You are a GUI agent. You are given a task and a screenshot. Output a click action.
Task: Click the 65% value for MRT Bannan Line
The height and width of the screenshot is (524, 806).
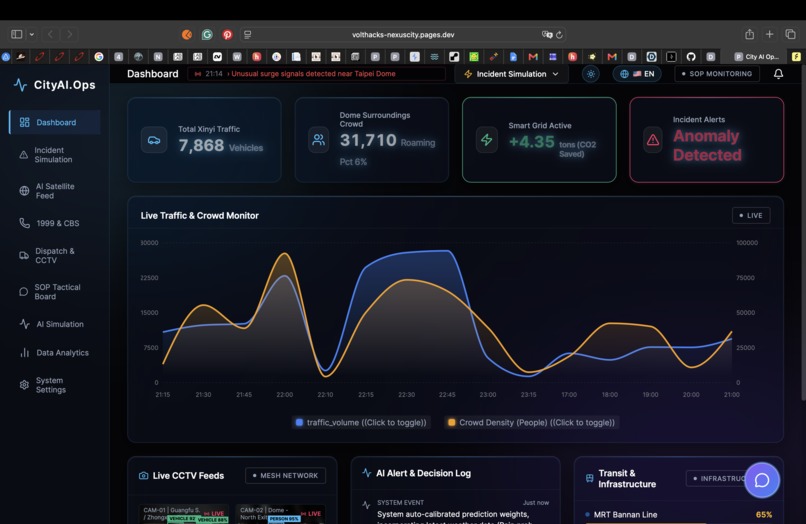(x=764, y=515)
